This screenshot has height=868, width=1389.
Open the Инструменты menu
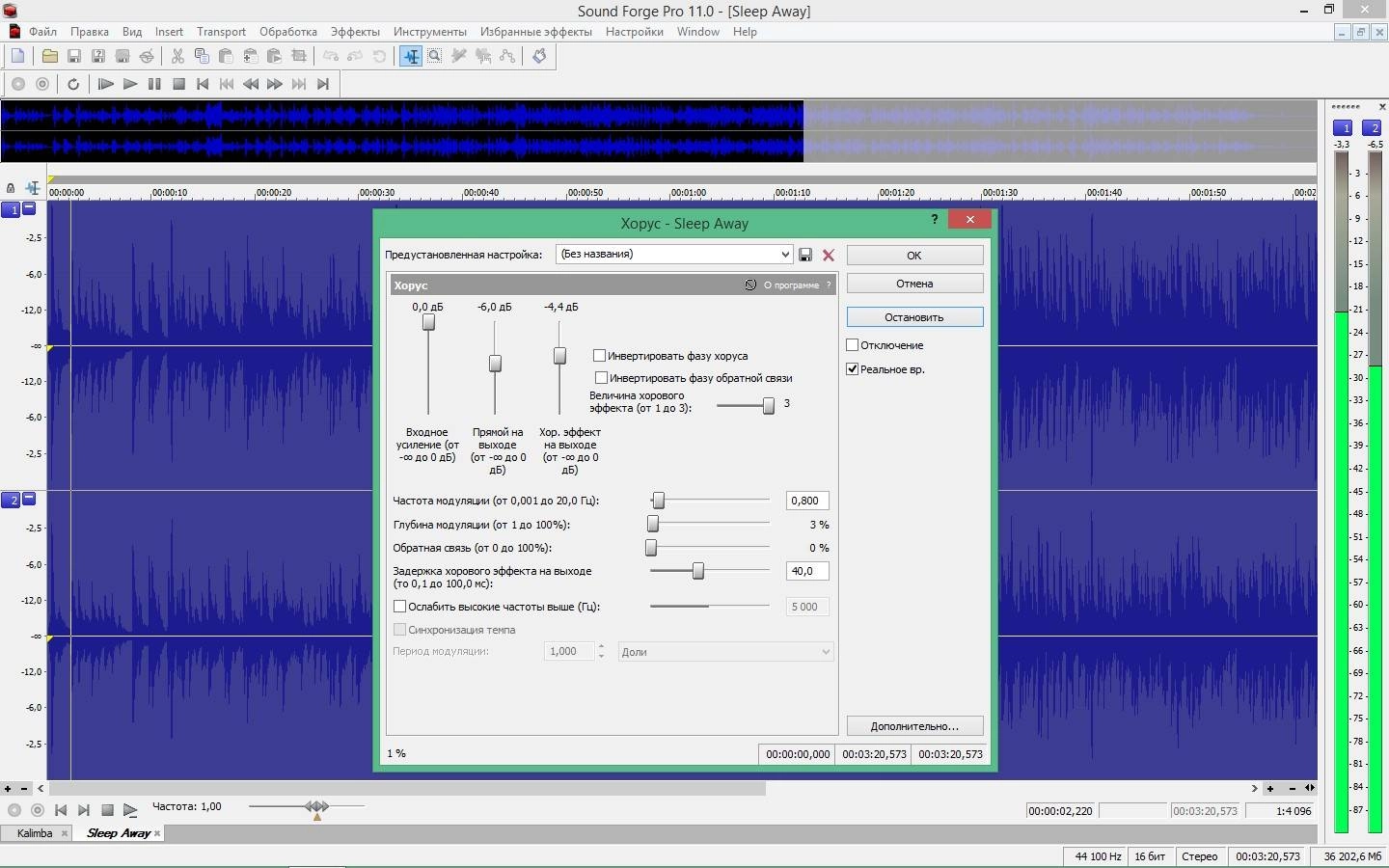pos(429,31)
